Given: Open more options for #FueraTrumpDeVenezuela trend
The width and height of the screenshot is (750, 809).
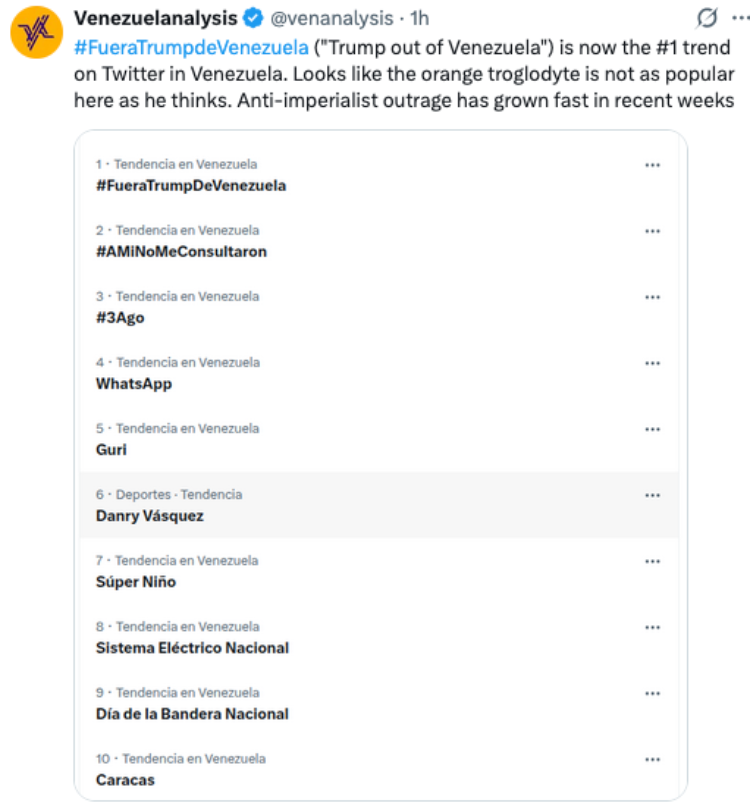Looking at the screenshot, I should coord(653,165).
